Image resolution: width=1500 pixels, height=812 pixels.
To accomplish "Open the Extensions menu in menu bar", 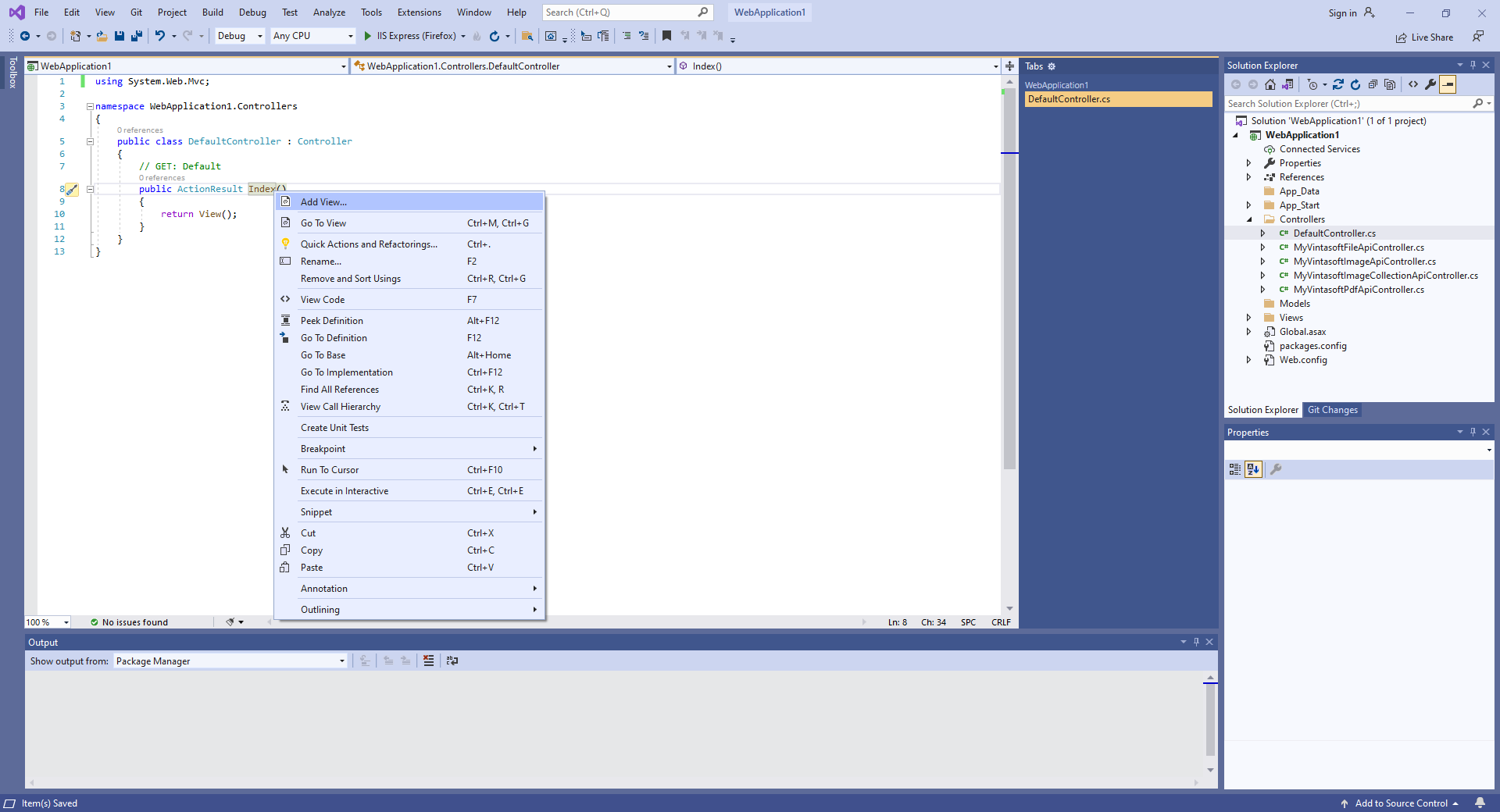I will click(419, 12).
